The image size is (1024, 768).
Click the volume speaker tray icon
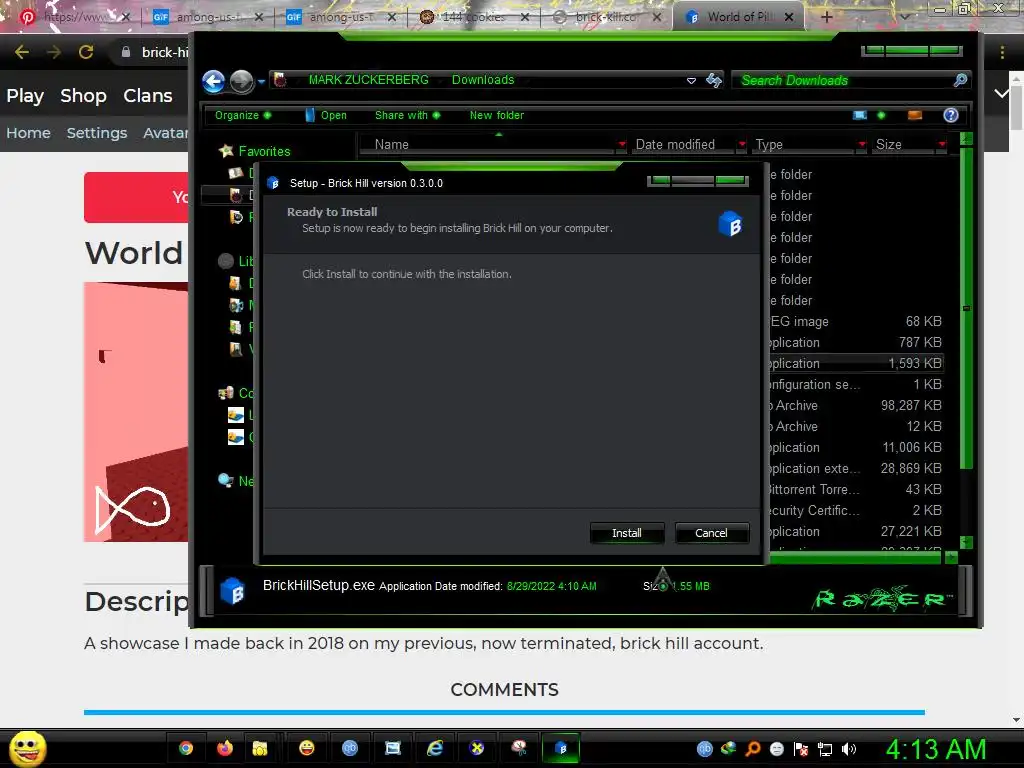[848, 749]
